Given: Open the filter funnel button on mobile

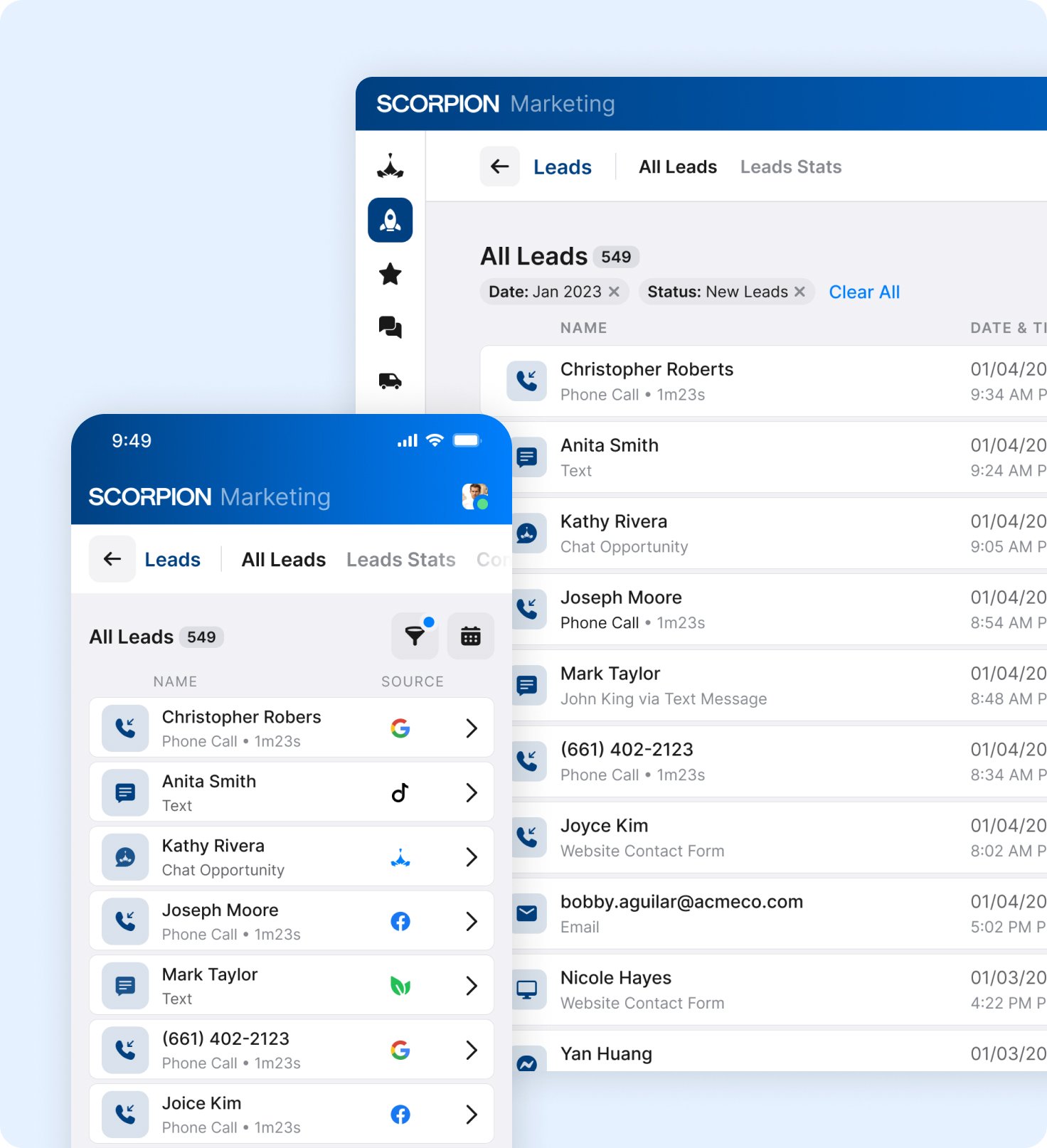Looking at the screenshot, I should point(415,636).
